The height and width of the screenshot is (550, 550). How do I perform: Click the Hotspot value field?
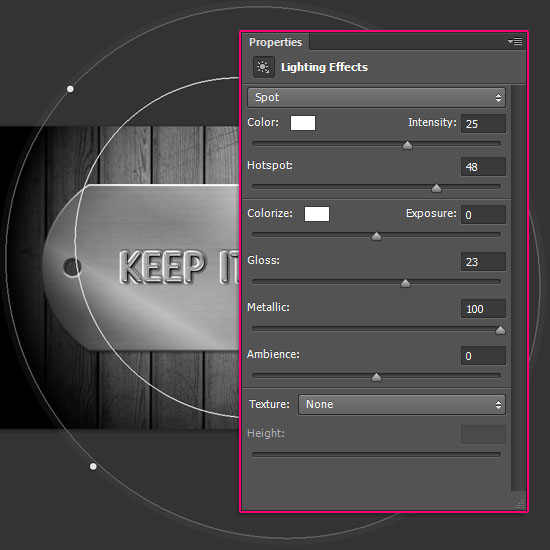point(483,167)
